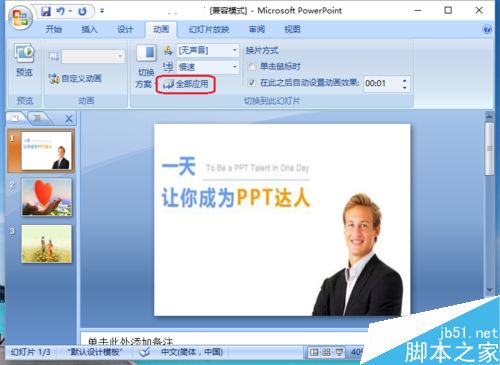Click the transition sound icon
The width and height of the screenshot is (500, 365).
(168, 50)
